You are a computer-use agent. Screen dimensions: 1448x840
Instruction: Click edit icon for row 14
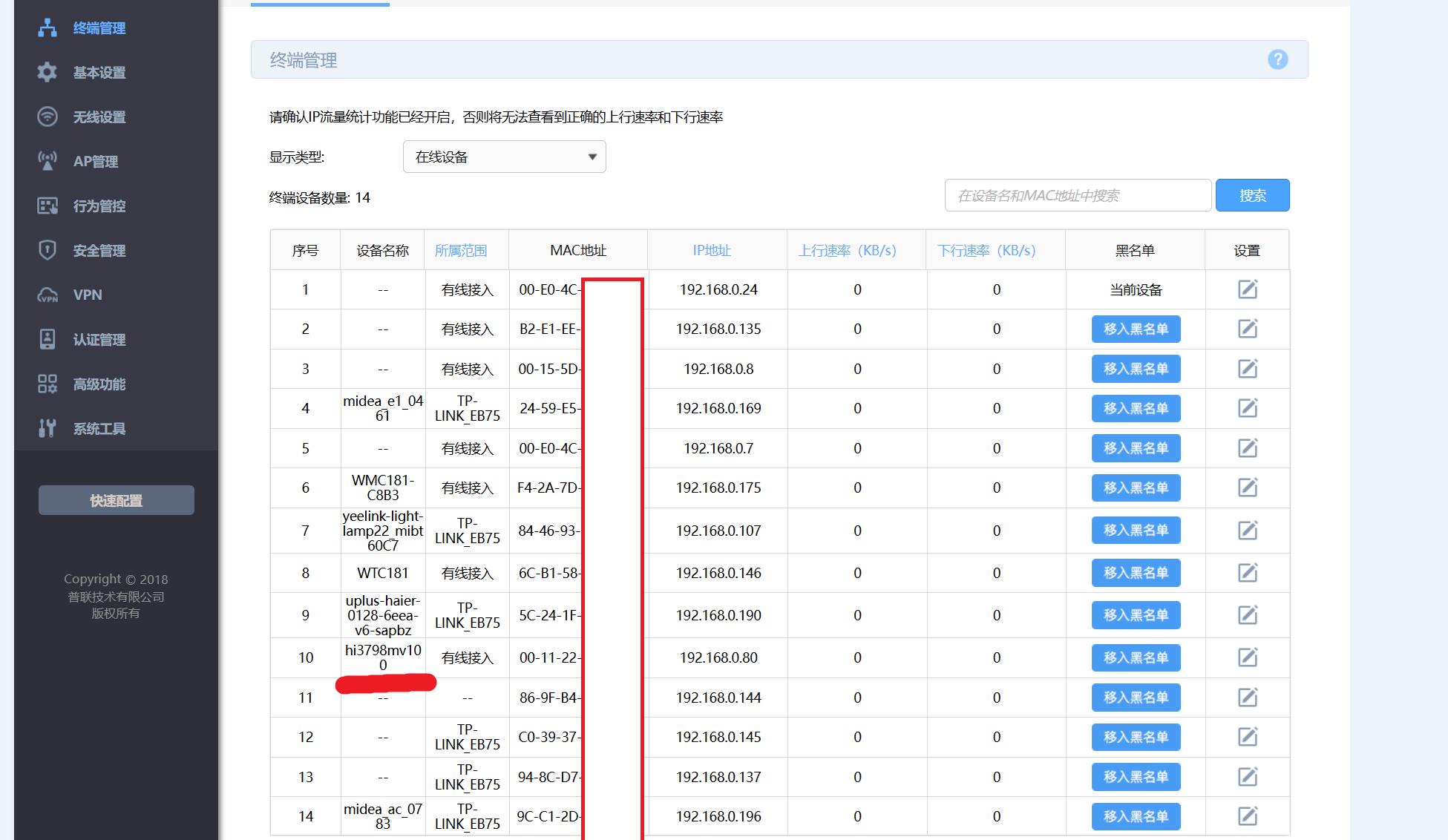click(1248, 816)
